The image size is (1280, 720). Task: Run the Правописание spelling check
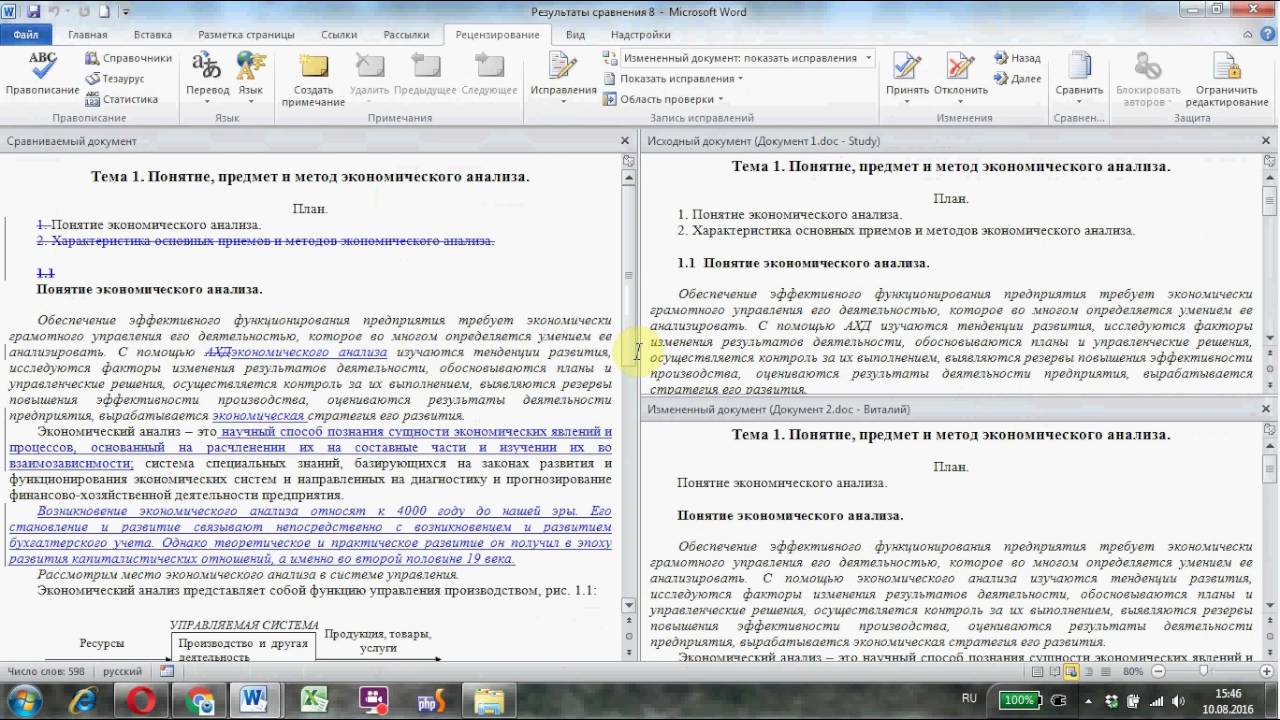42,74
